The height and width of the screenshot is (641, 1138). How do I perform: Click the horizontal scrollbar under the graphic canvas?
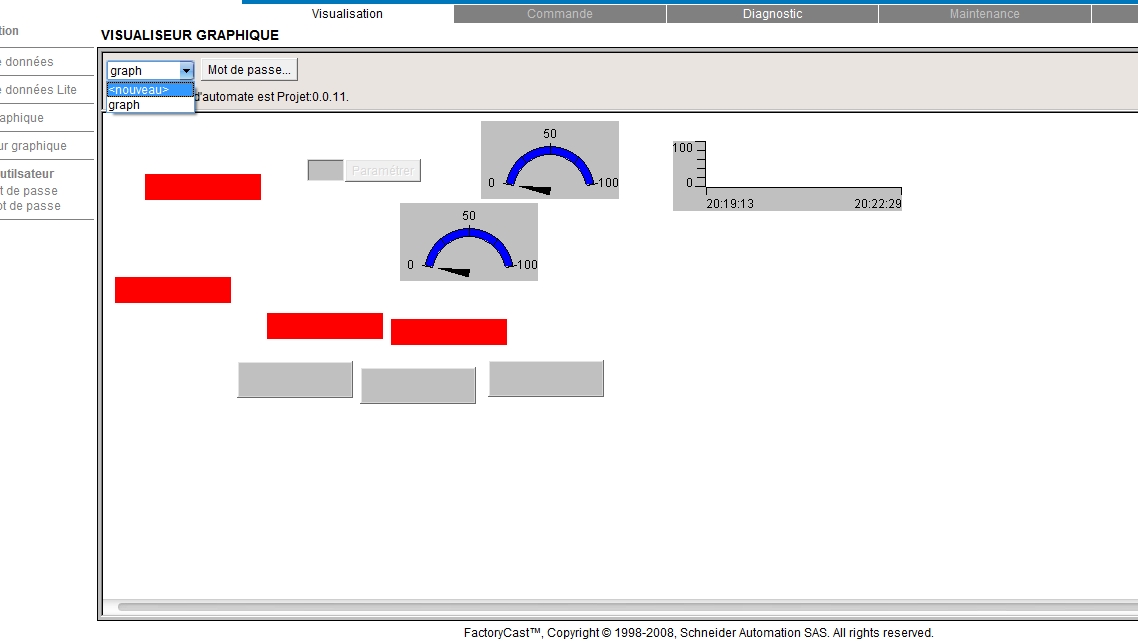627,607
